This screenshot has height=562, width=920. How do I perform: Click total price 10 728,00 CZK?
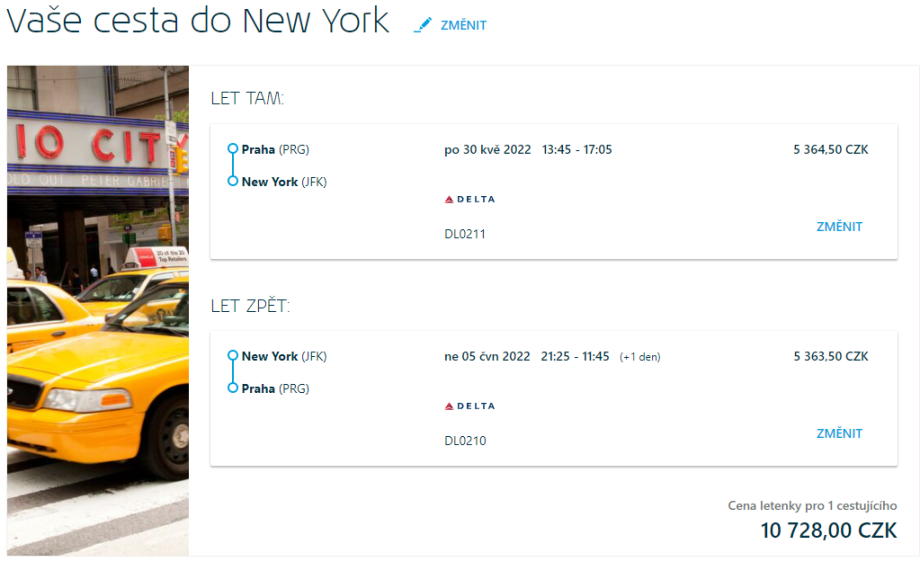(828, 531)
